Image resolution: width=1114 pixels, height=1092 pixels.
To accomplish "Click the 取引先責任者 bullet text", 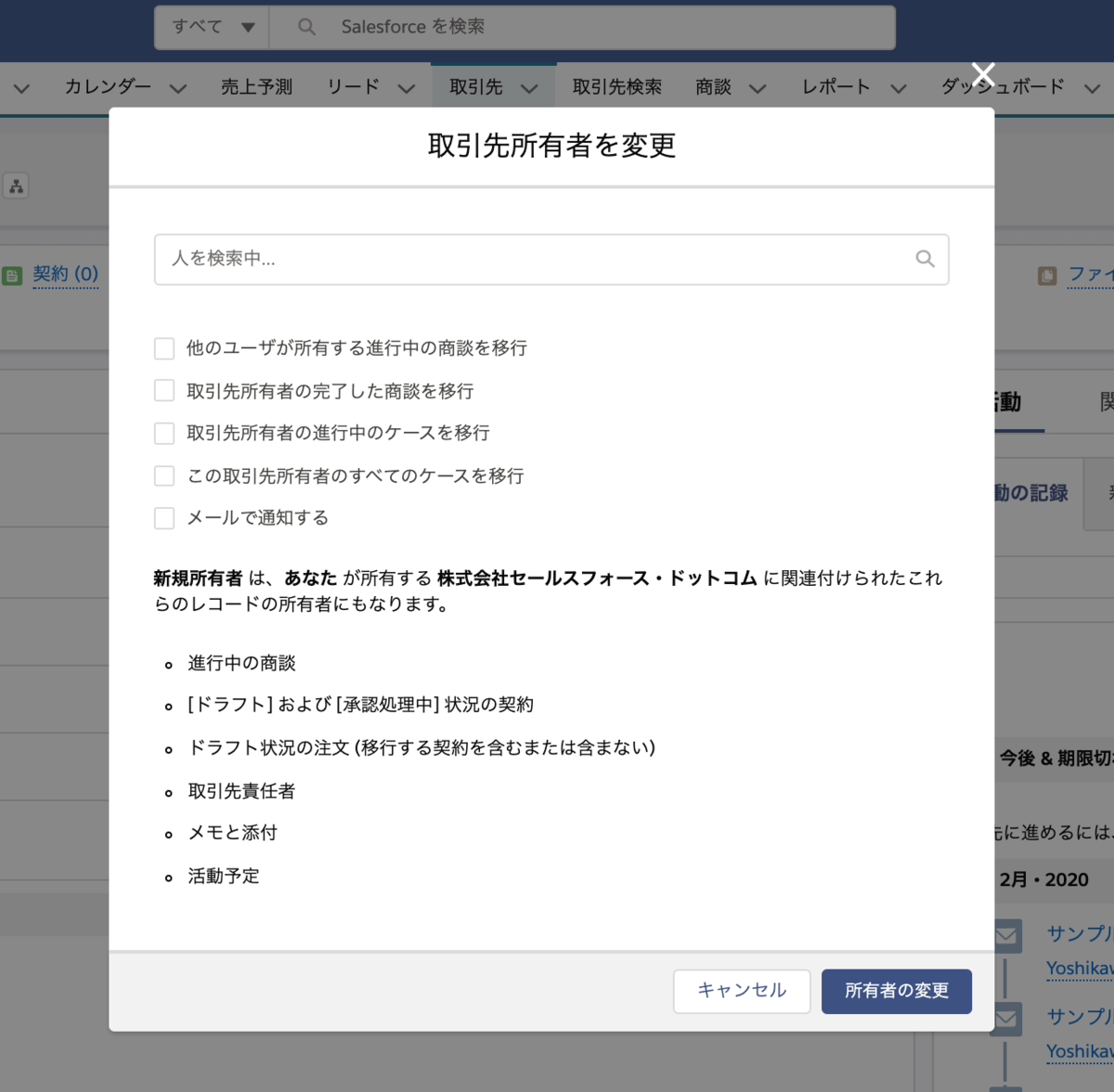I will click(x=241, y=791).
